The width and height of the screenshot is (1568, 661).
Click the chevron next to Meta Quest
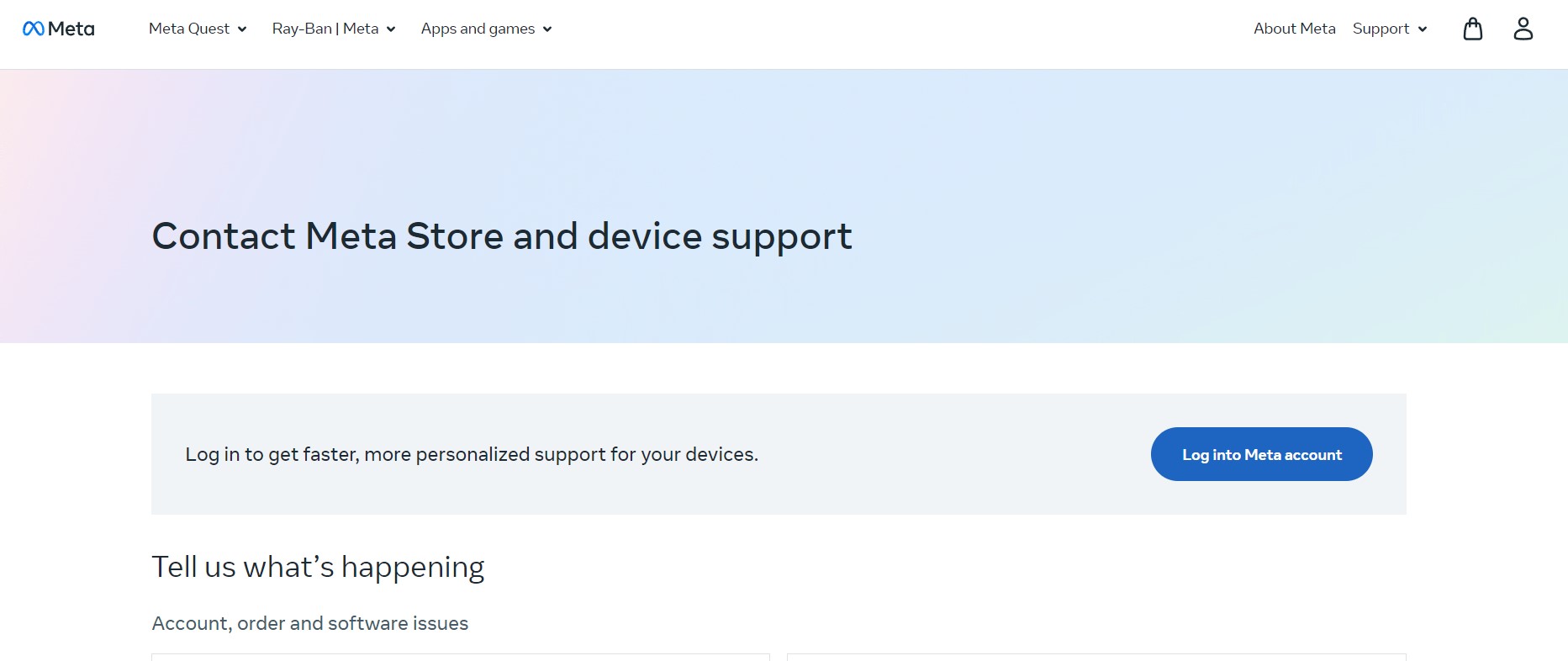(x=243, y=29)
